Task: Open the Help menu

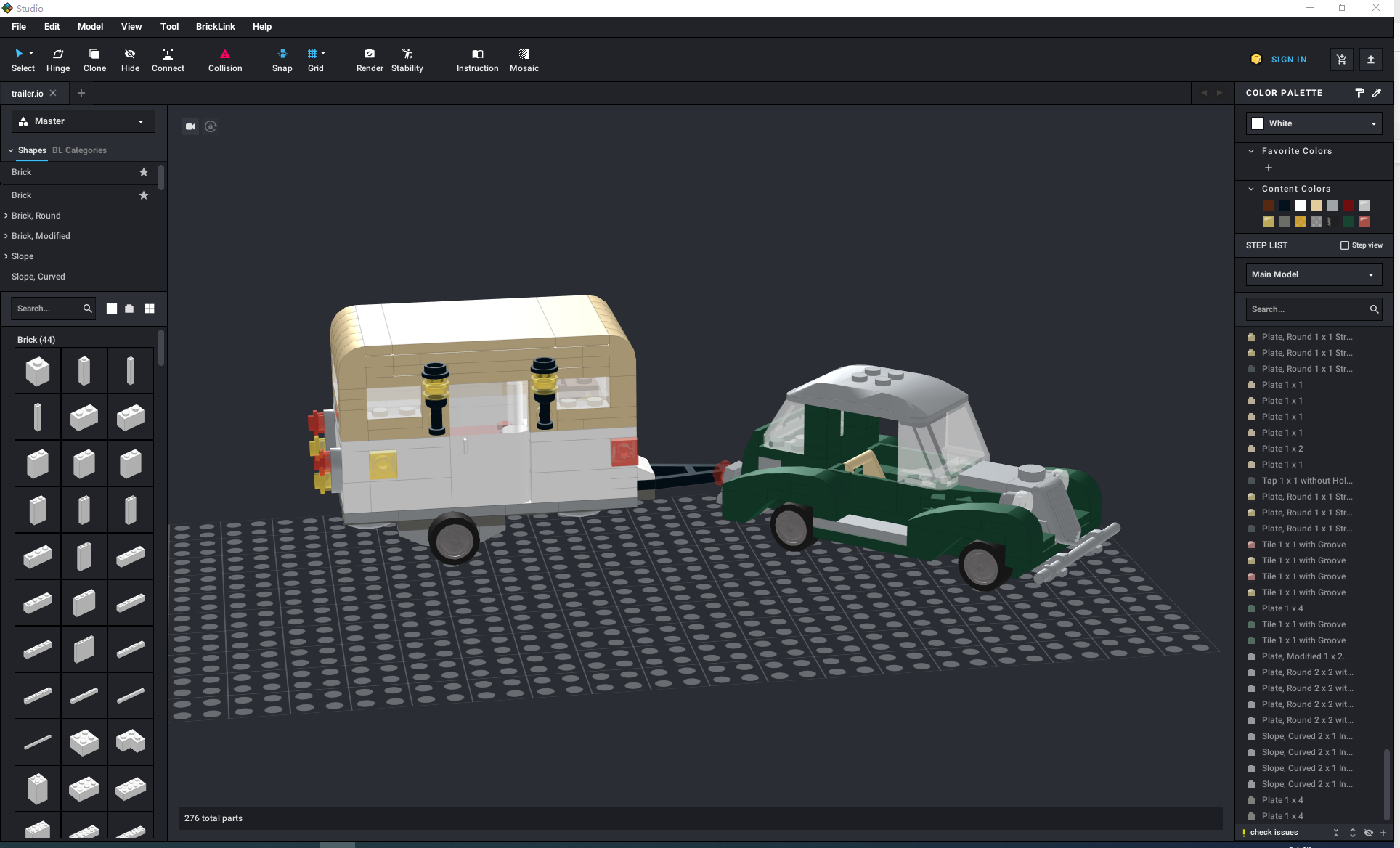Action: coord(262,26)
